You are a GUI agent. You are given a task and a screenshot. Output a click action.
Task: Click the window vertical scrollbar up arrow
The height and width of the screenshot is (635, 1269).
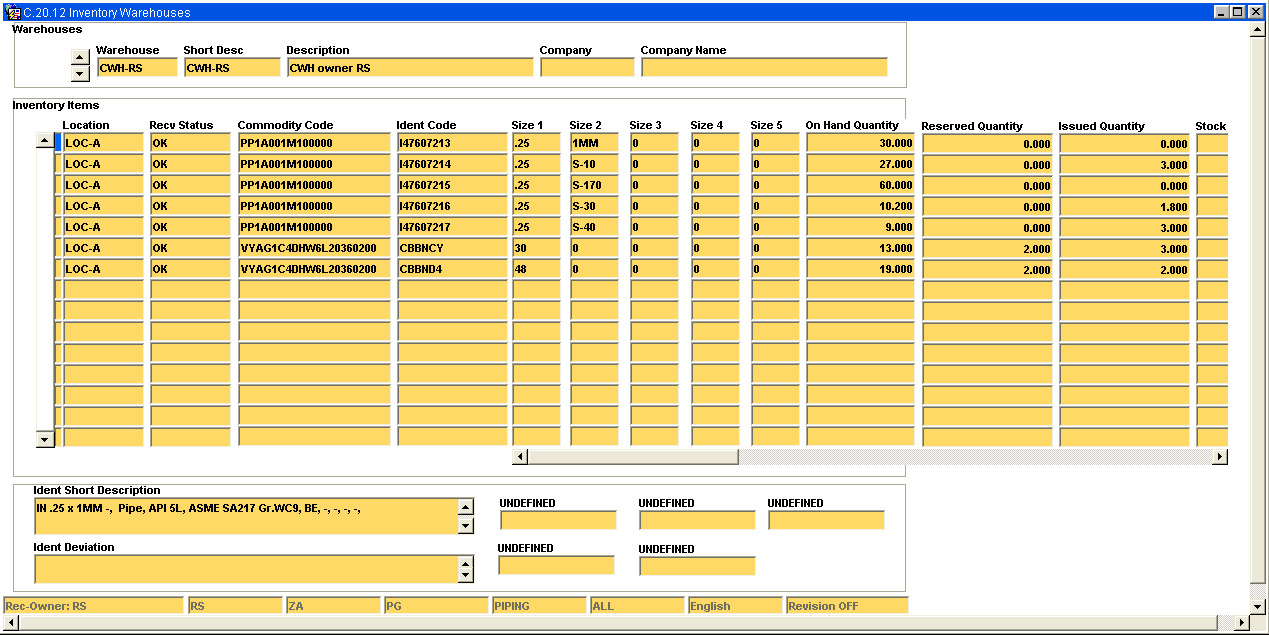click(1259, 29)
